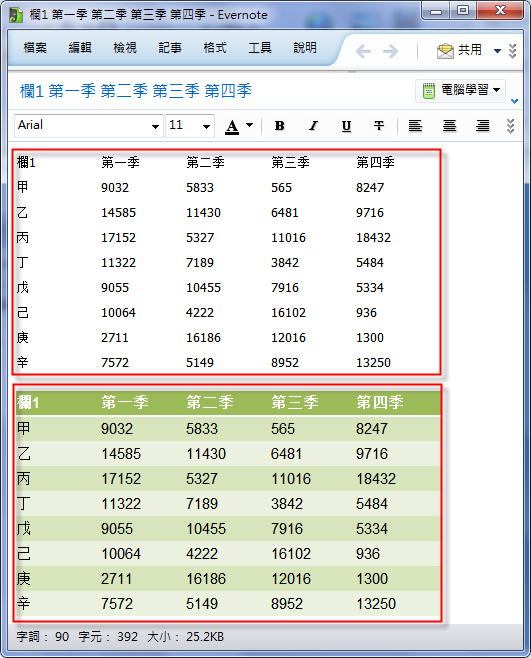Toggle italic formatting
Image resolution: width=531 pixels, height=658 pixels.
[313, 126]
